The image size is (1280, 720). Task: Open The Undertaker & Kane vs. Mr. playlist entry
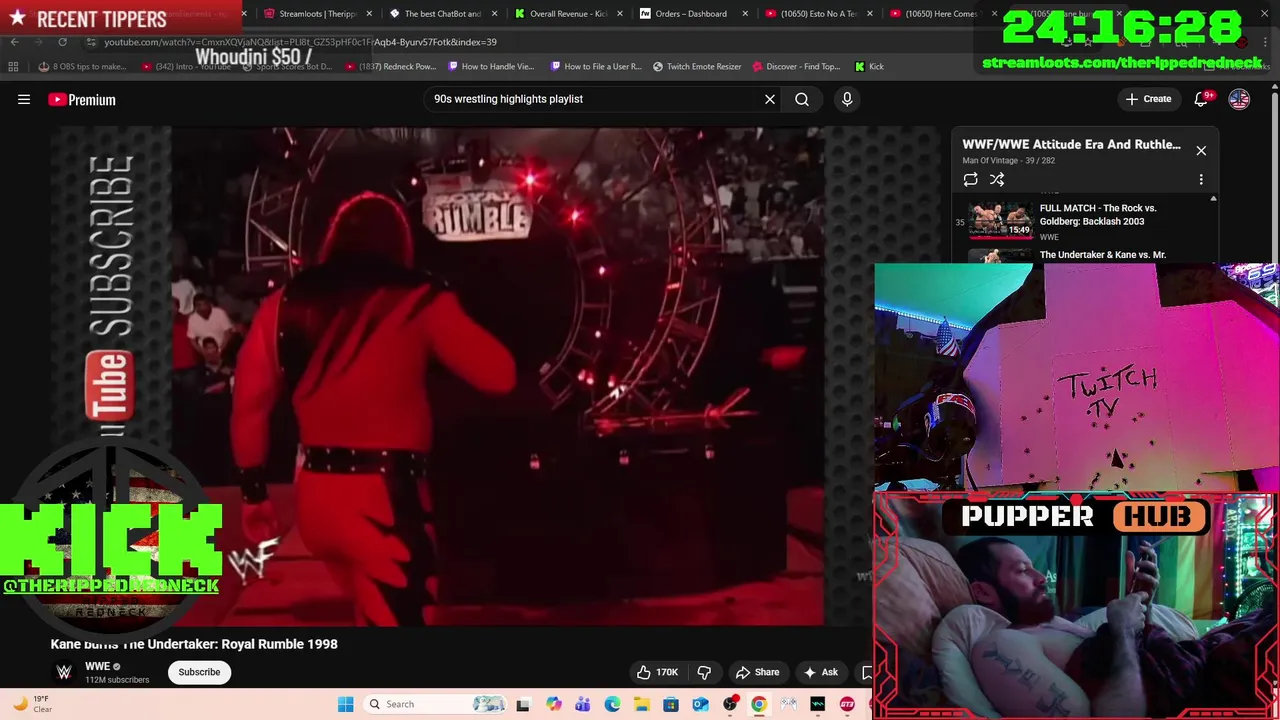(x=1103, y=255)
